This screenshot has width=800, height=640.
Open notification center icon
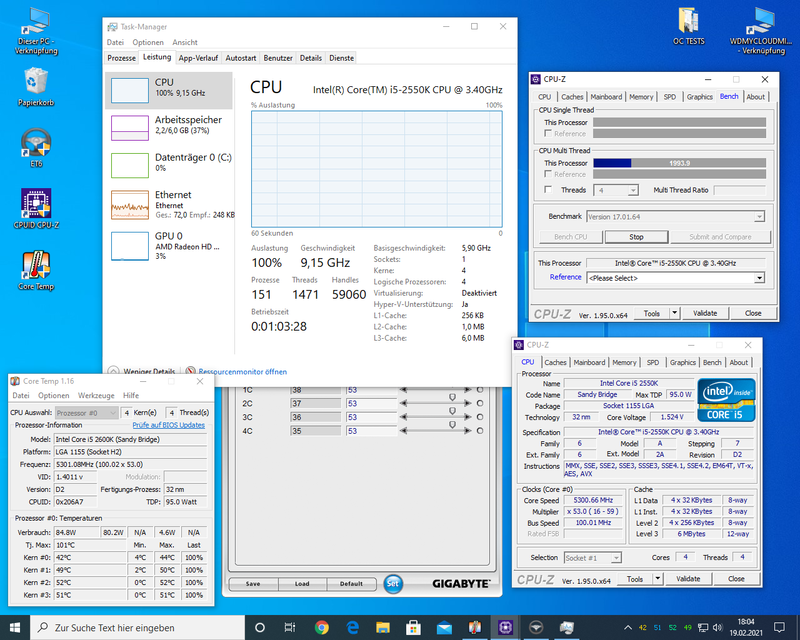coord(779,627)
